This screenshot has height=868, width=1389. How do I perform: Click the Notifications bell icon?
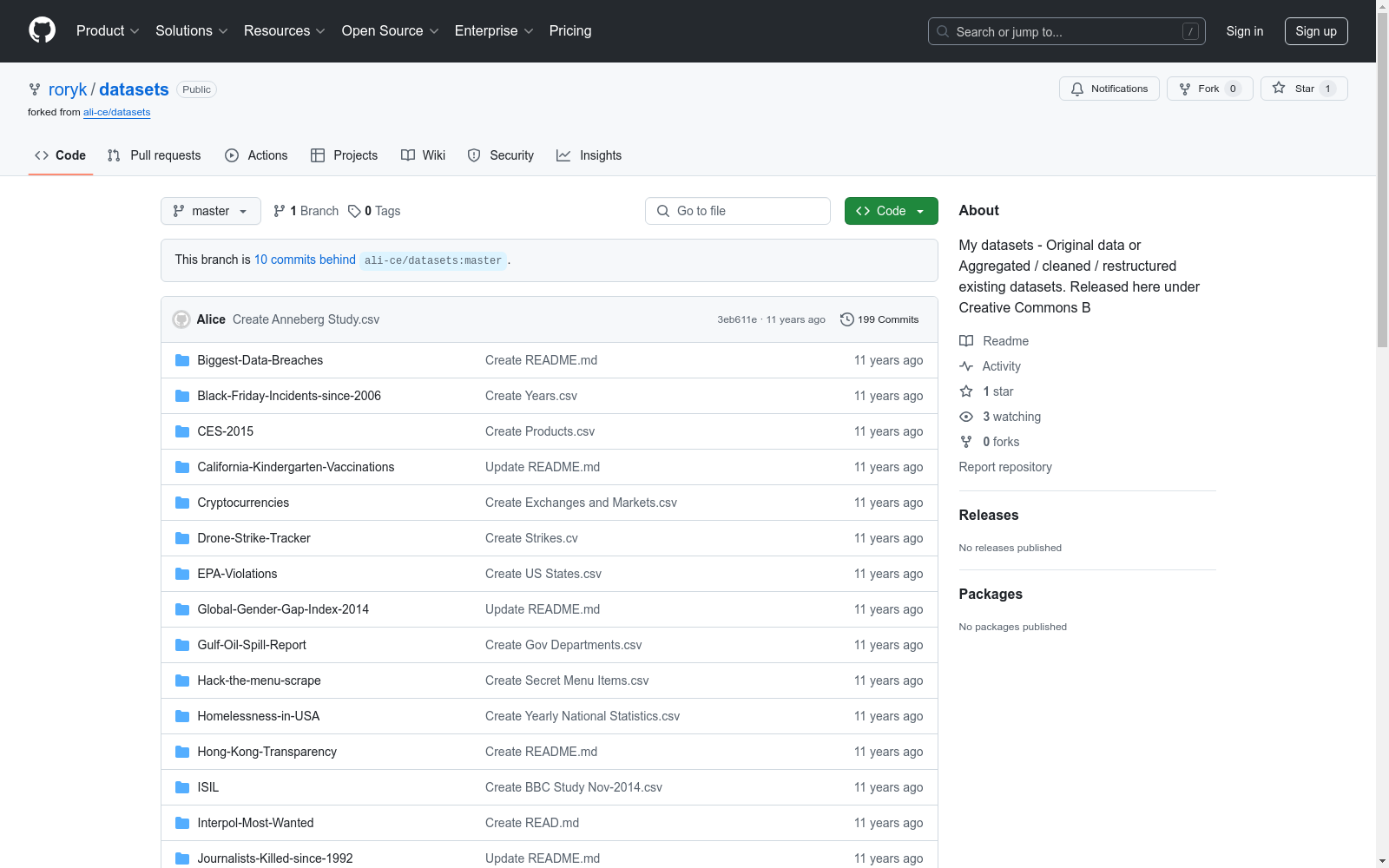[1077, 89]
